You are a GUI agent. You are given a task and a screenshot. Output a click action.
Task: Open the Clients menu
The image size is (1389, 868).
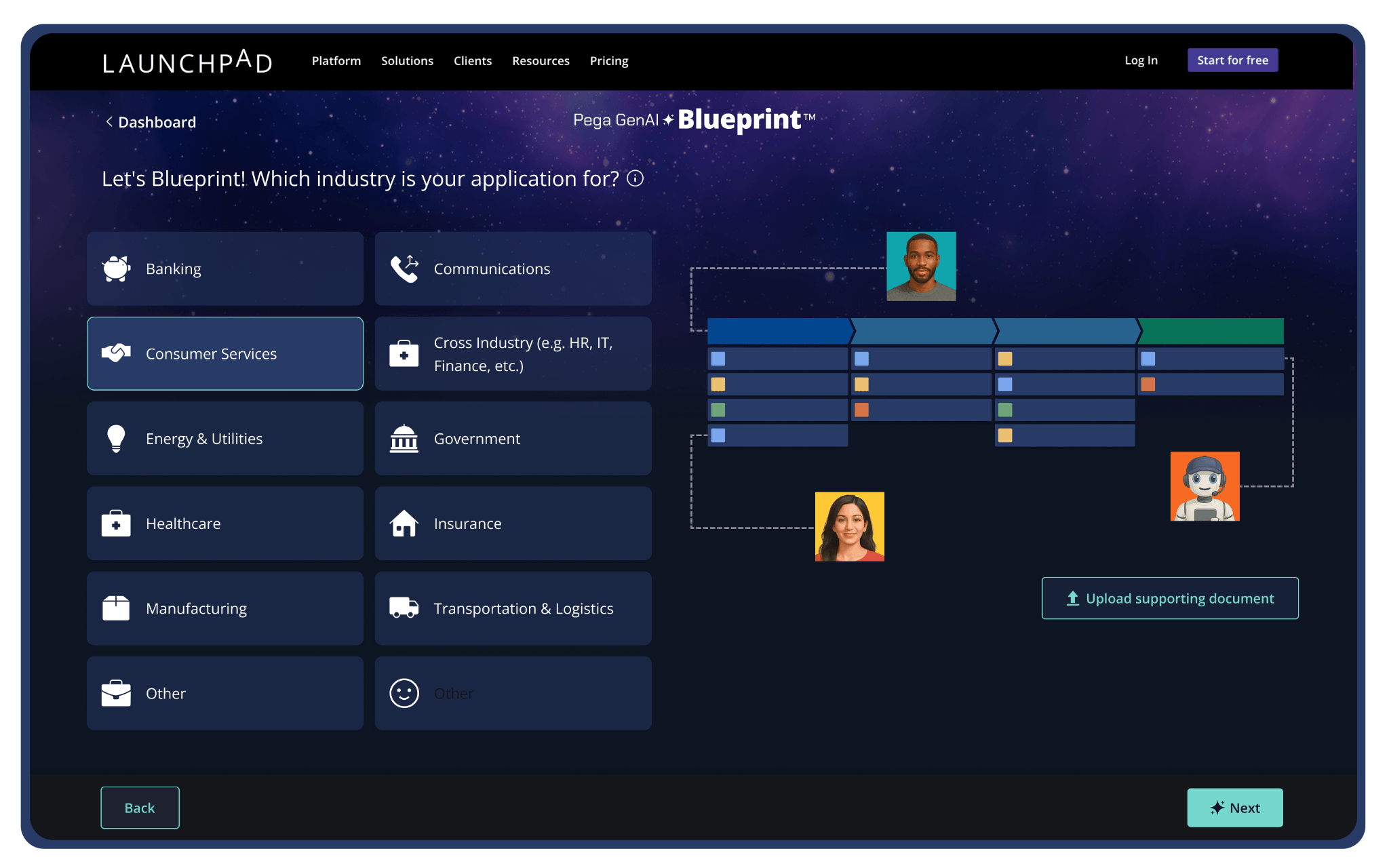click(473, 60)
